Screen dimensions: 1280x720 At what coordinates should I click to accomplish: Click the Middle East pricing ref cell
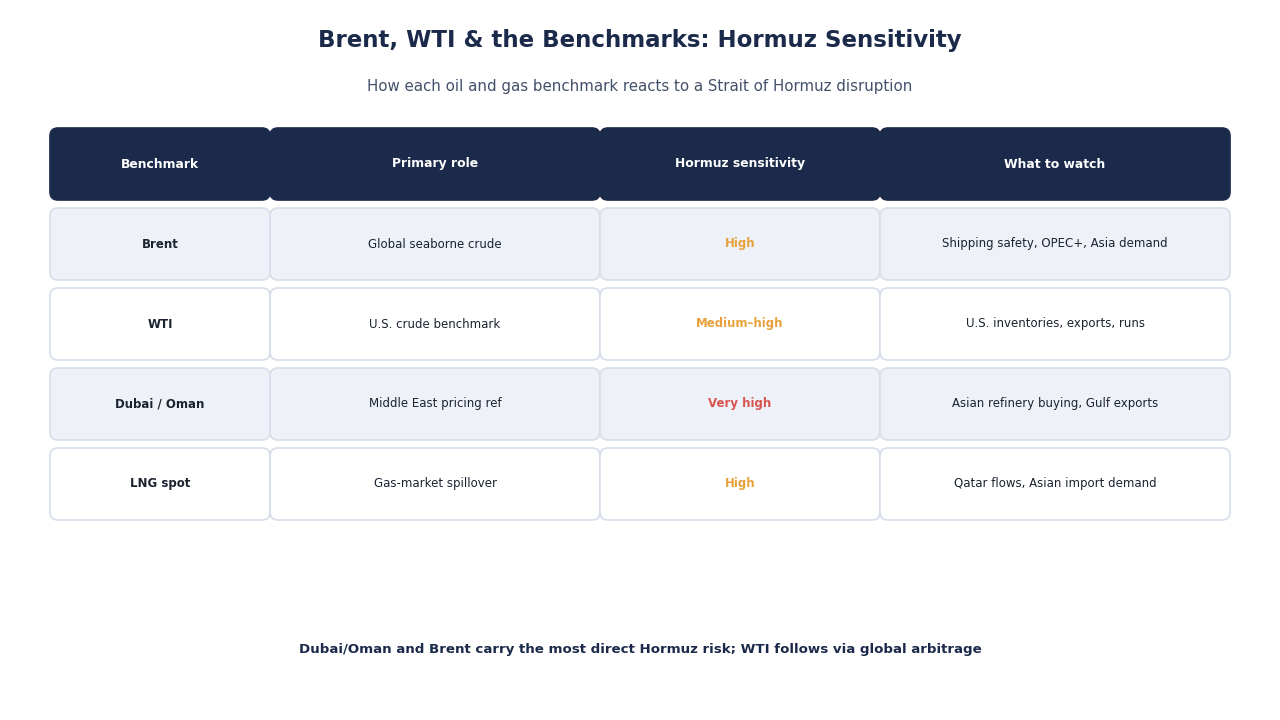click(435, 404)
